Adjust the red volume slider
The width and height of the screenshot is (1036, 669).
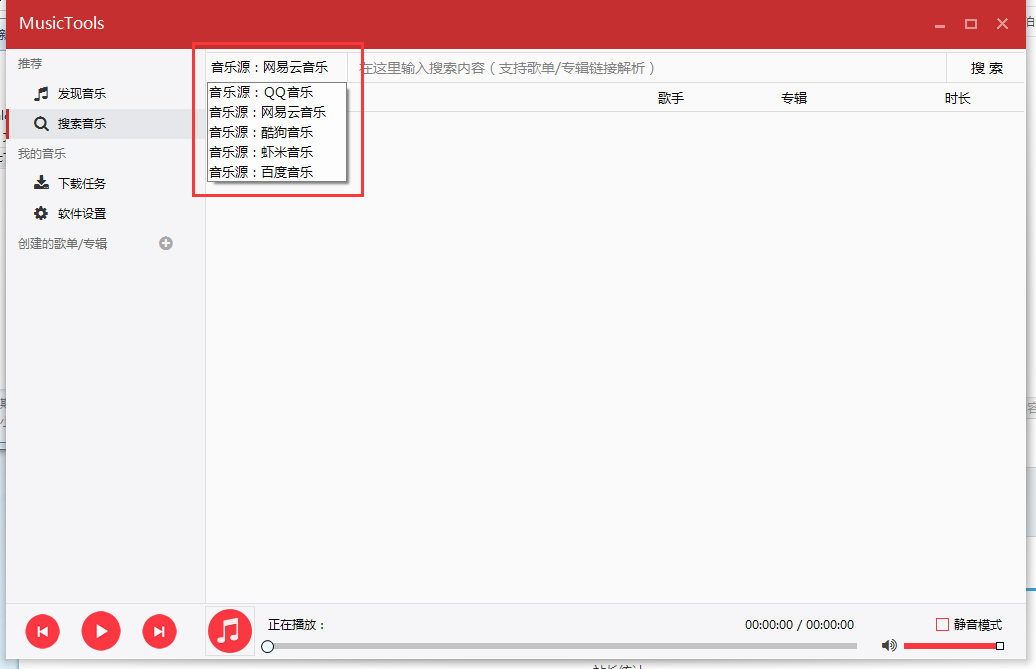point(953,646)
